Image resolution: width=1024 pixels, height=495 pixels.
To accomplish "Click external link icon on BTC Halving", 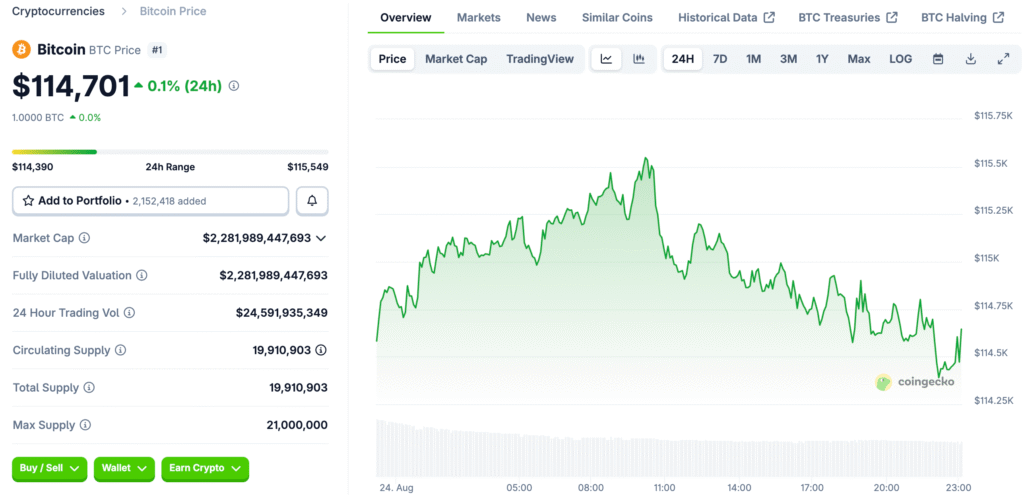I will [998, 18].
